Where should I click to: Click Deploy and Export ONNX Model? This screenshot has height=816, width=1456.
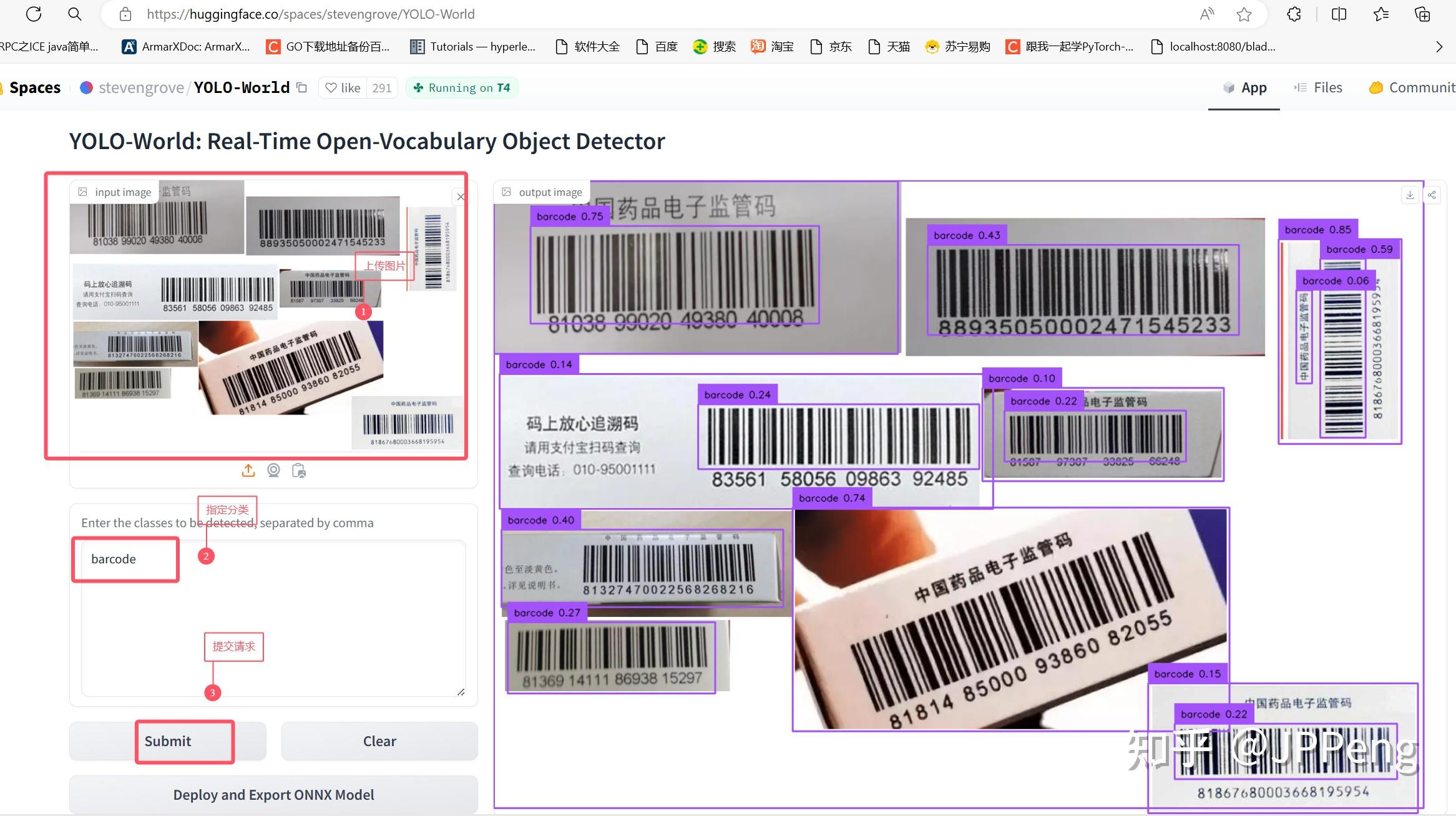[273, 794]
